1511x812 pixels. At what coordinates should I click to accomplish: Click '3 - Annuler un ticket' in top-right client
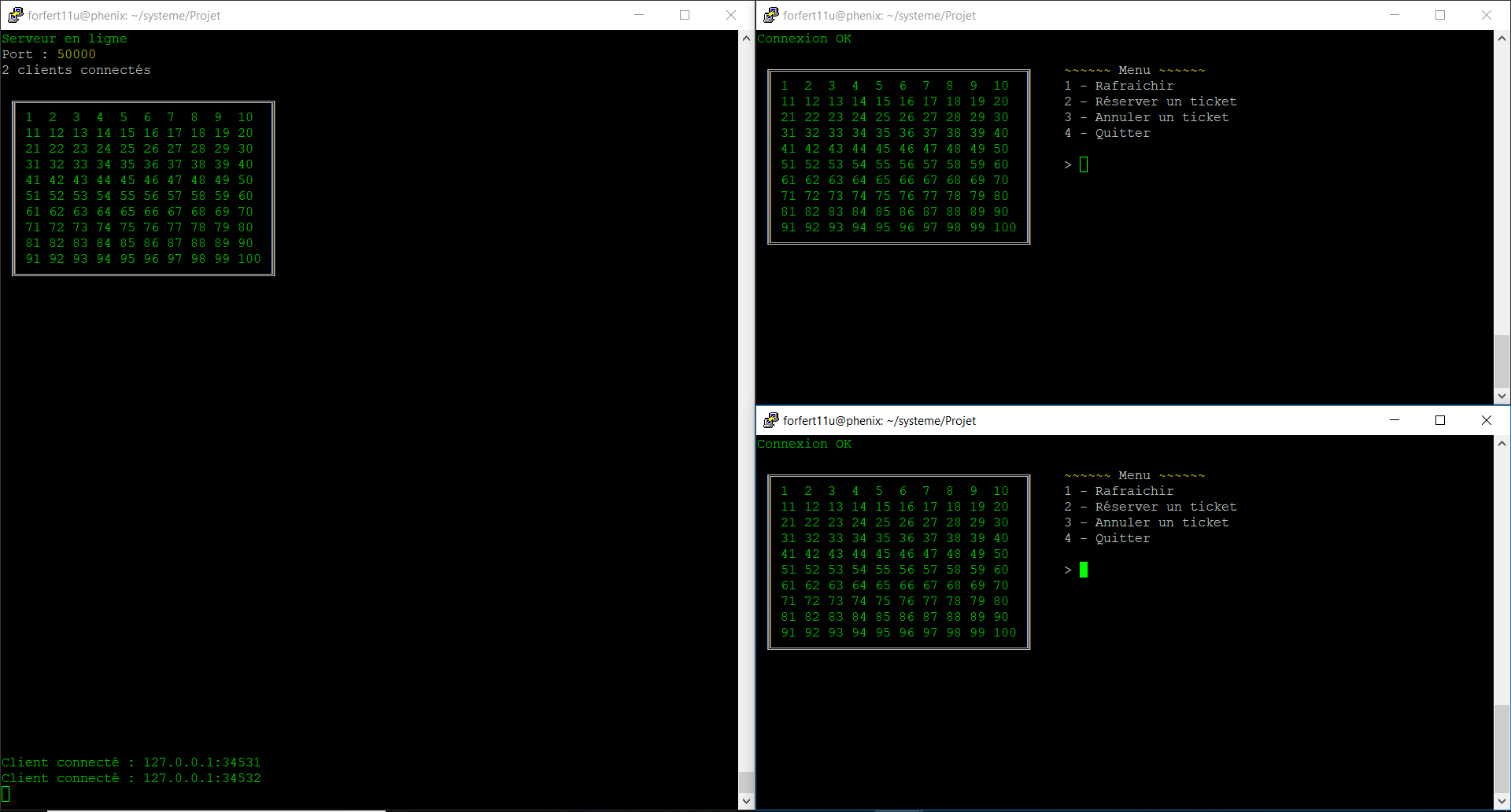[x=1147, y=117]
